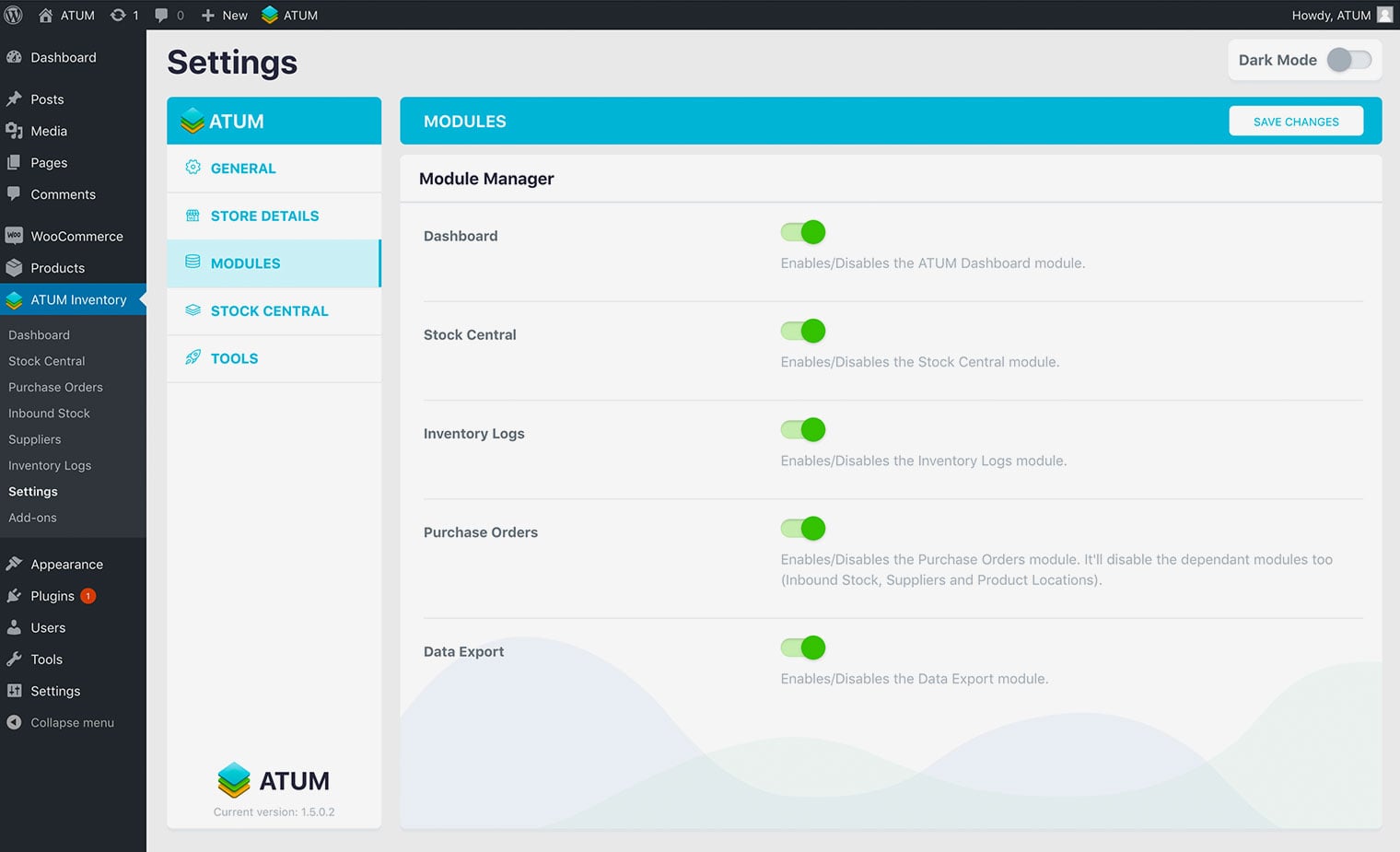Click the General settings gear icon
1400x852 pixels.
[x=192, y=168]
